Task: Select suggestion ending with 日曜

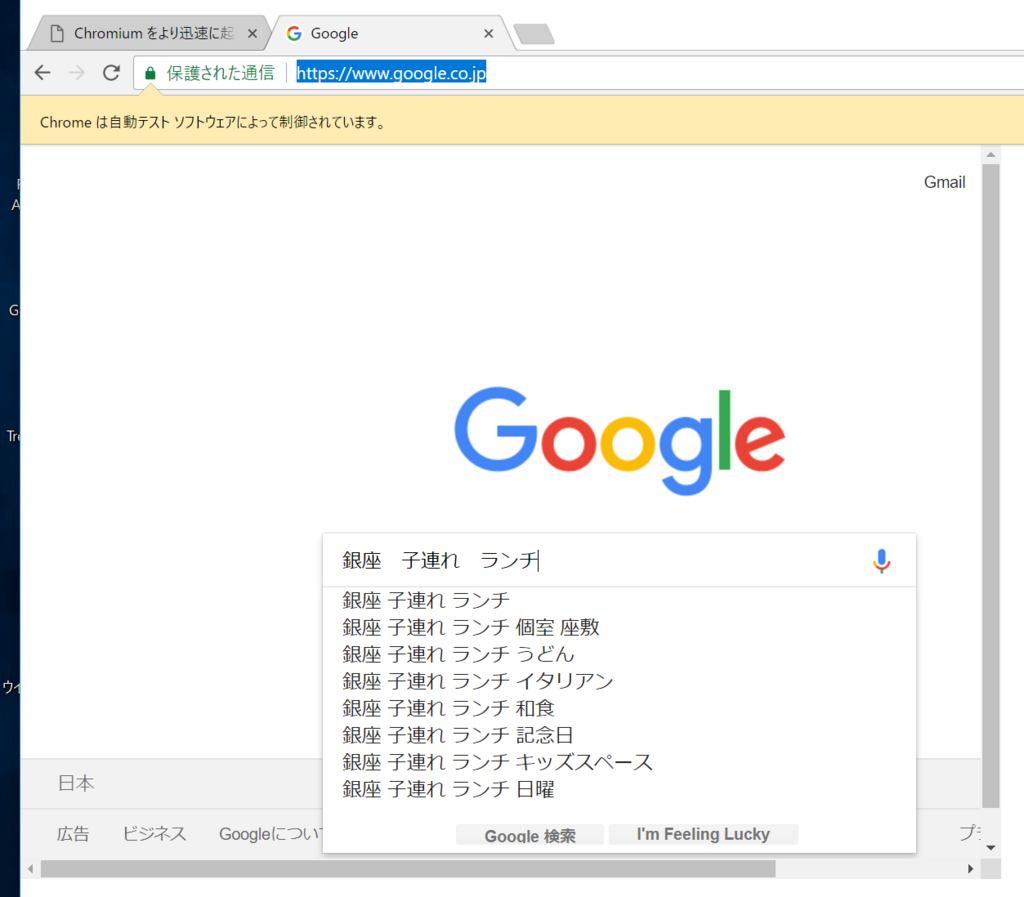Action: coord(620,789)
